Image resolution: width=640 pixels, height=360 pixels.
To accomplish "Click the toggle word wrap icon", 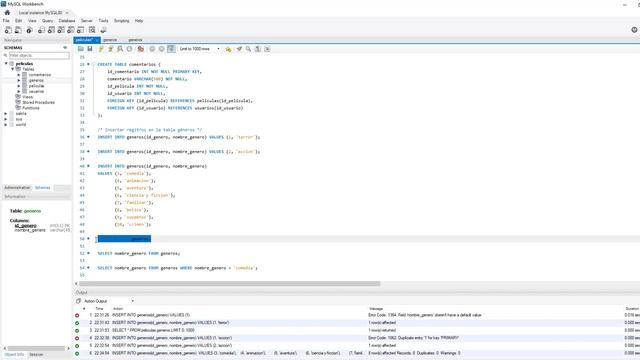I will point(267,49).
